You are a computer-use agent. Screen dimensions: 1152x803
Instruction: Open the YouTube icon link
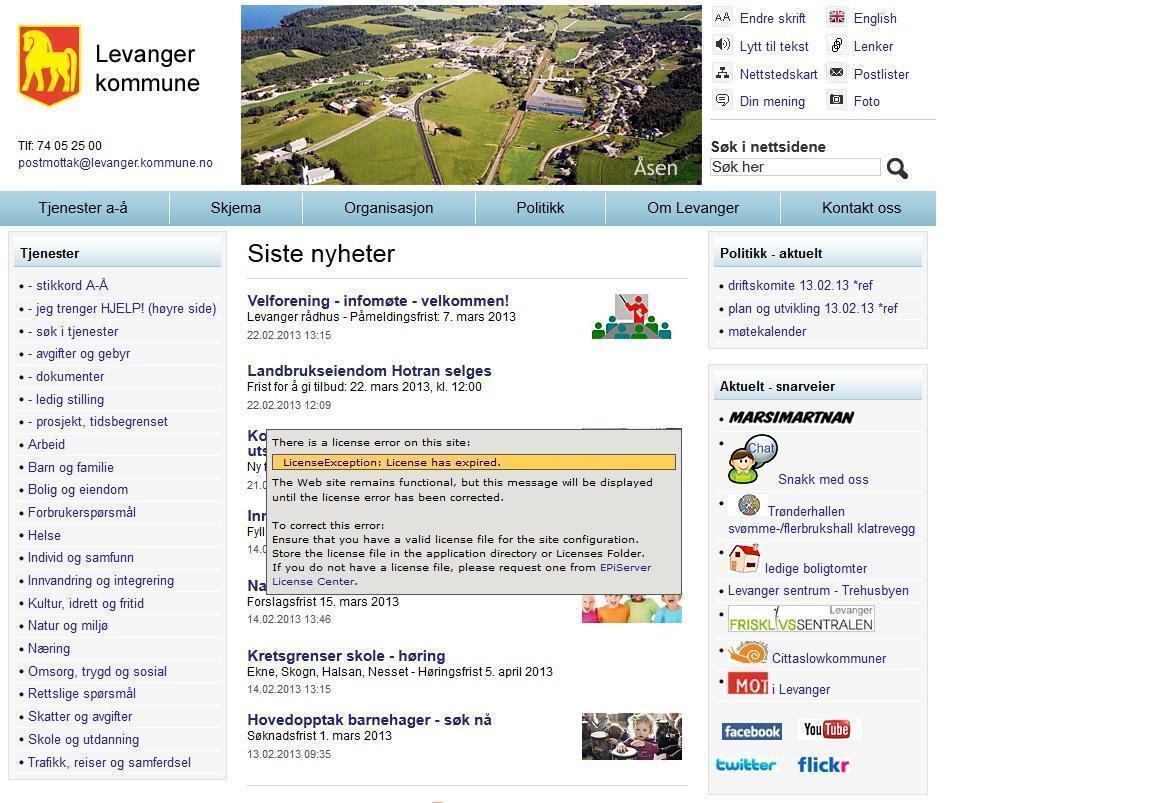tap(827, 729)
